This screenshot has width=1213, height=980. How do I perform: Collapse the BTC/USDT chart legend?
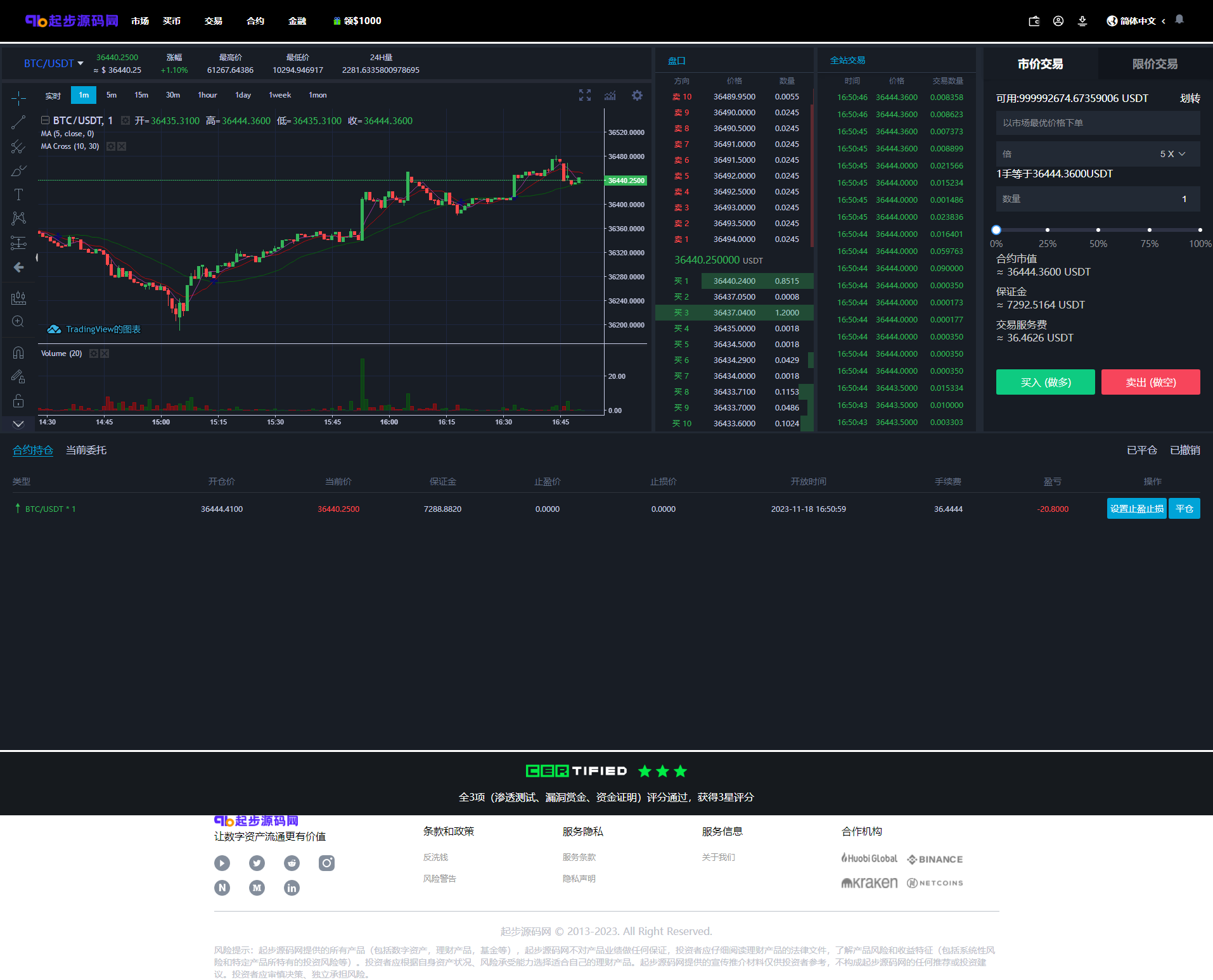click(45, 120)
